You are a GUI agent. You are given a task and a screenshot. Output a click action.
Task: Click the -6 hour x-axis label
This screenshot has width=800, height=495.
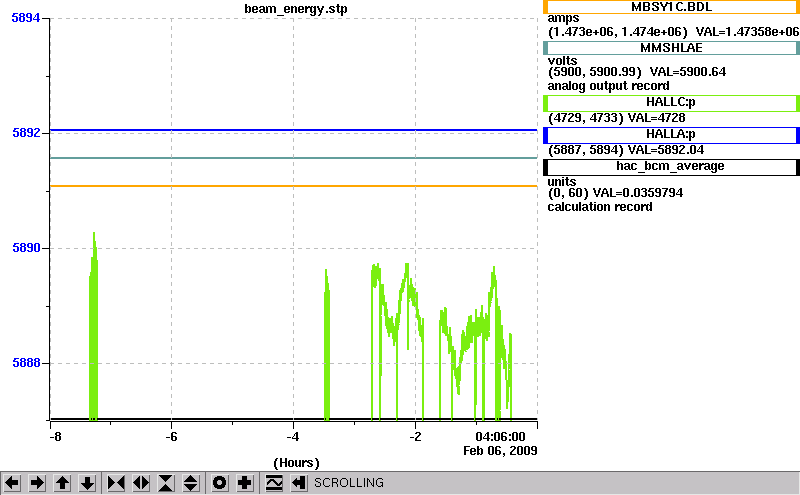[171, 437]
